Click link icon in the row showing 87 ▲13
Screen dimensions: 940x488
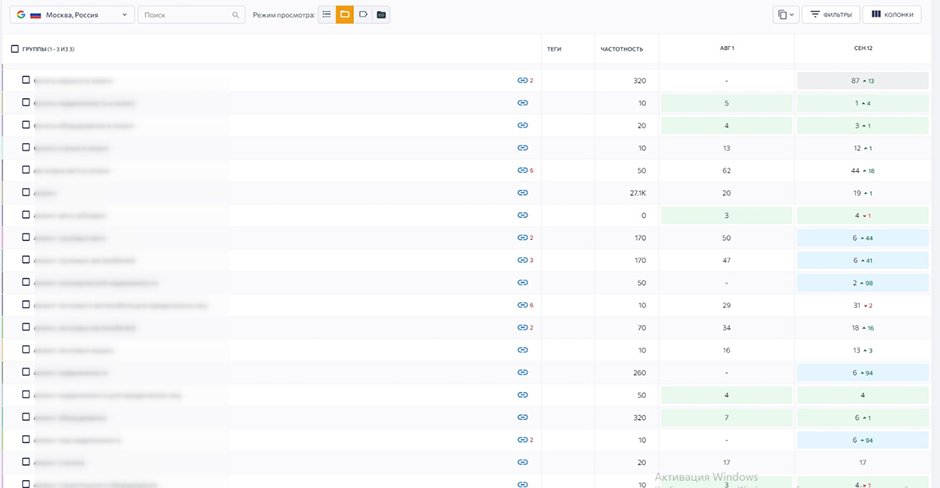coord(523,80)
